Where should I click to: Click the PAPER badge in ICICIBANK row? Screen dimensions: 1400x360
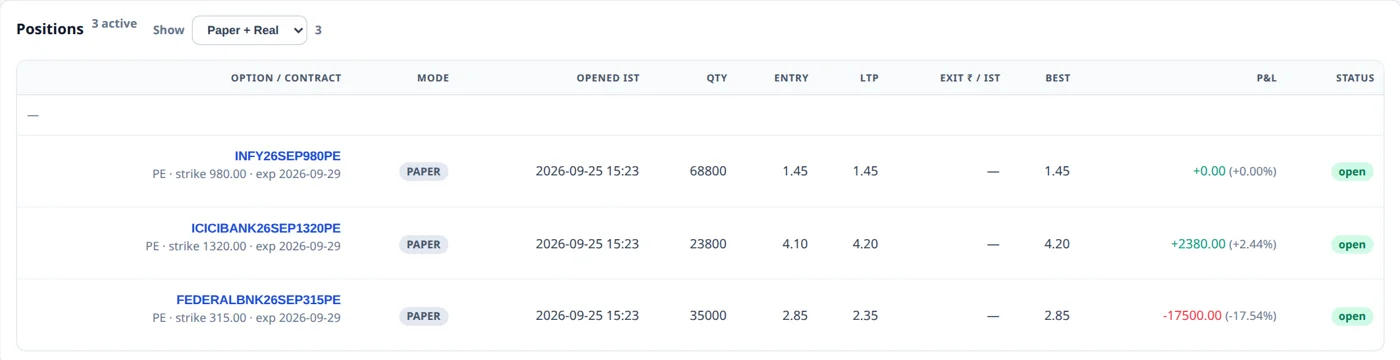point(424,244)
